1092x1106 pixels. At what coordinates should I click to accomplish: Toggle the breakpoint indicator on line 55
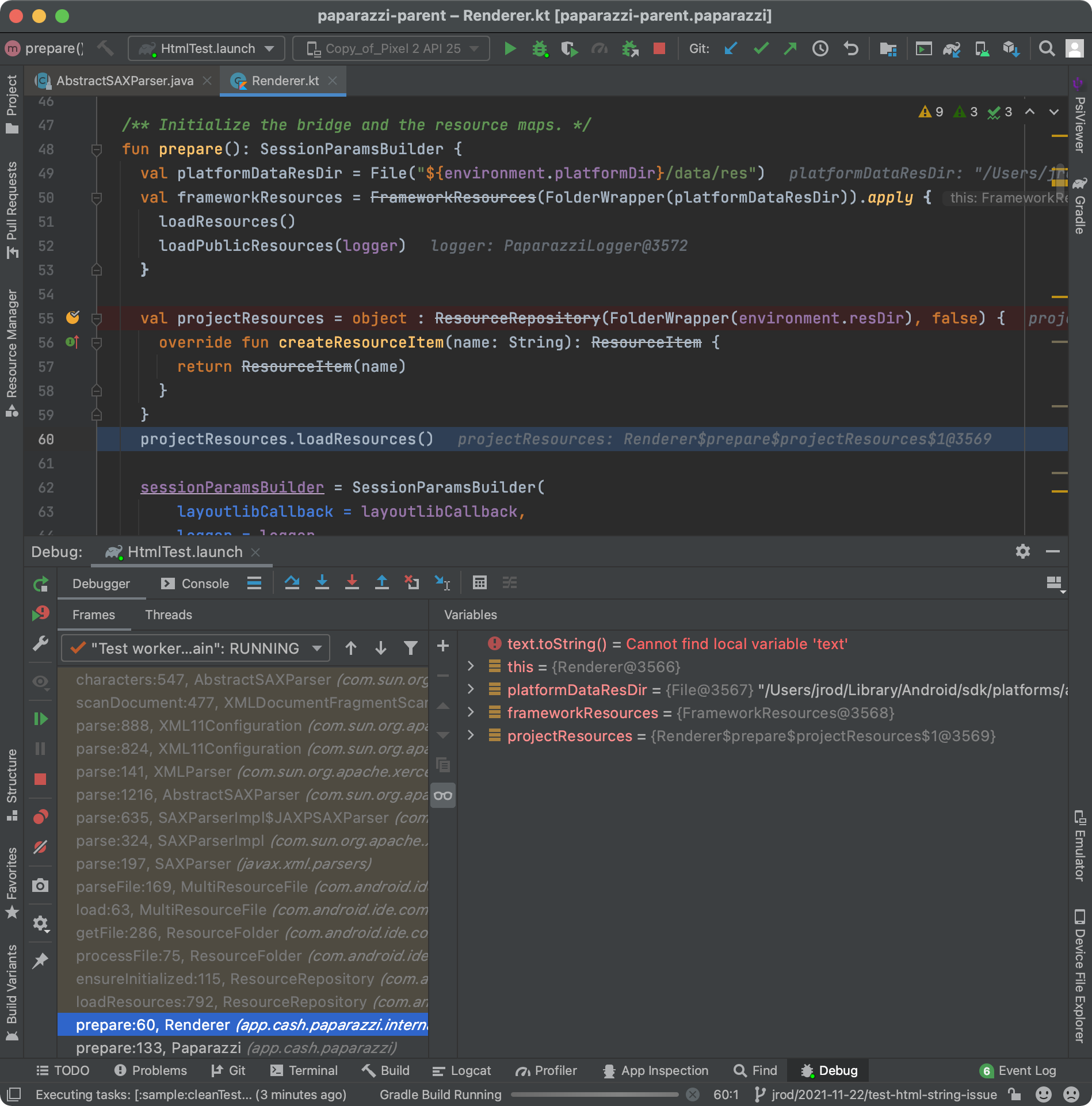tap(73, 318)
